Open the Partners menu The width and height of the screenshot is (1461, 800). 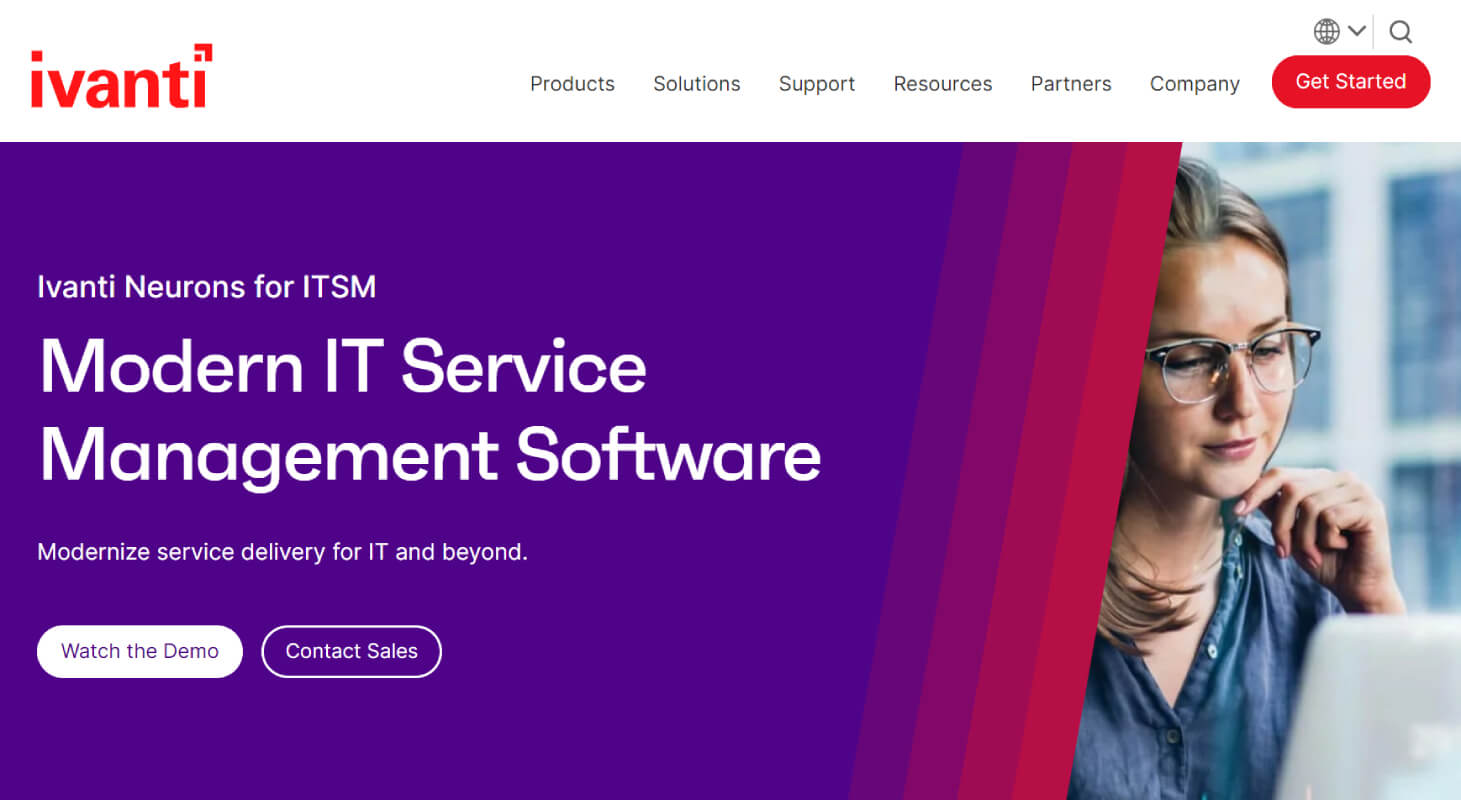click(1071, 84)
